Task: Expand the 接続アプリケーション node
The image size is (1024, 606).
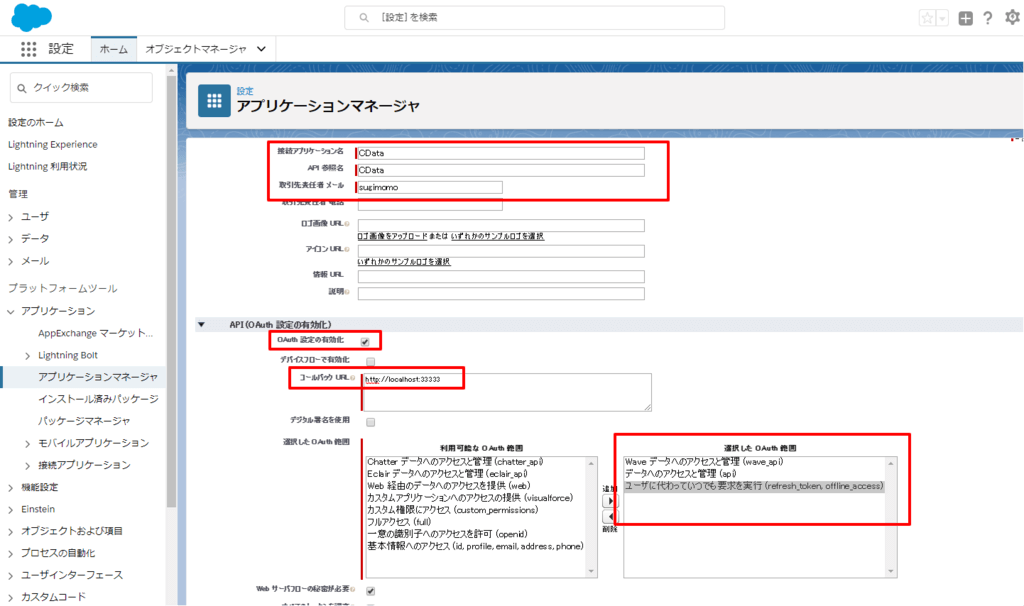Action: click(27, 466)
